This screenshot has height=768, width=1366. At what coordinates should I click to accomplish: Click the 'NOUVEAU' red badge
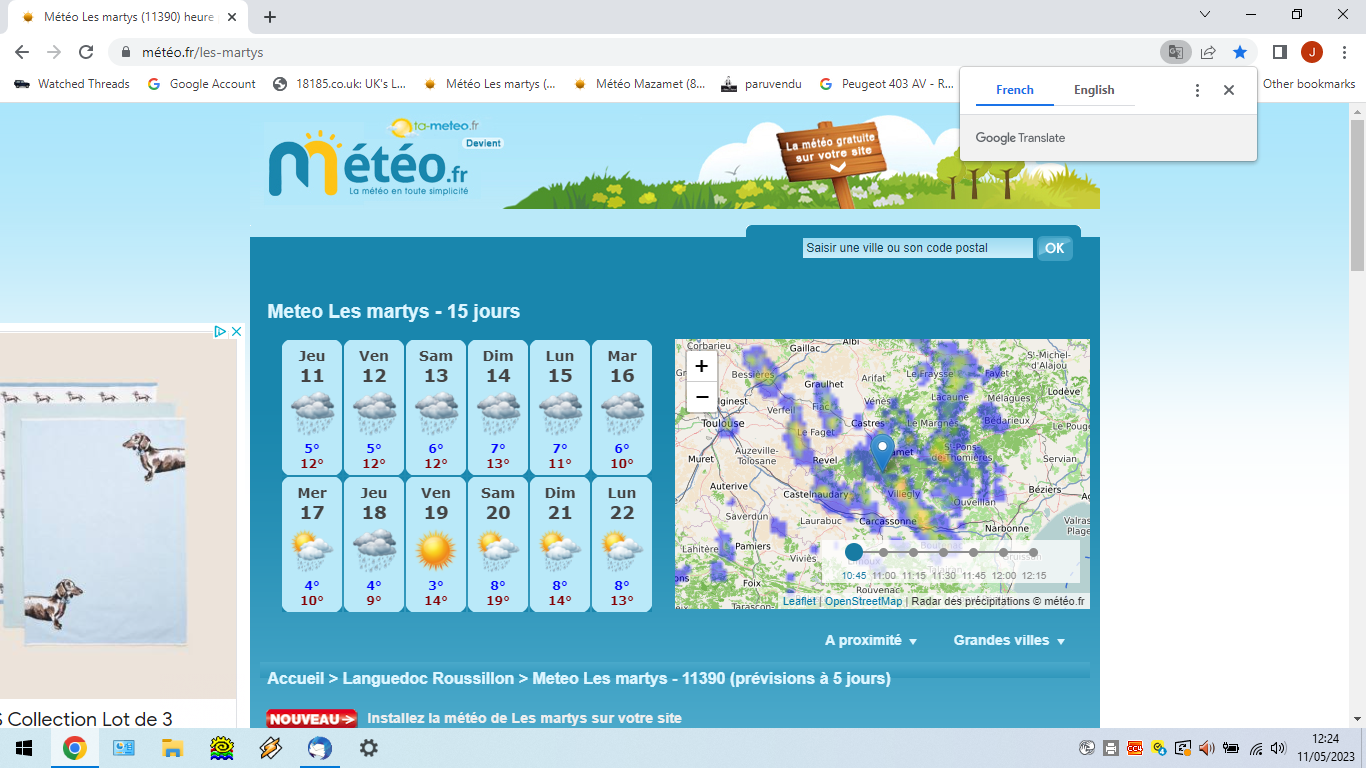coord(311,719)
